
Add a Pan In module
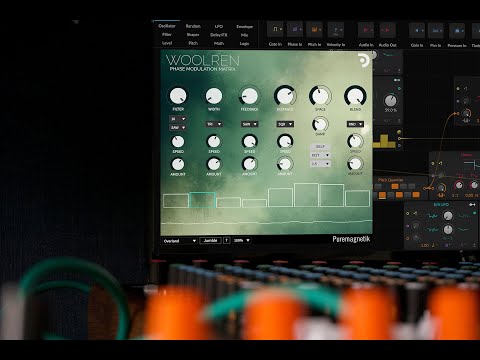click(436, 31)
